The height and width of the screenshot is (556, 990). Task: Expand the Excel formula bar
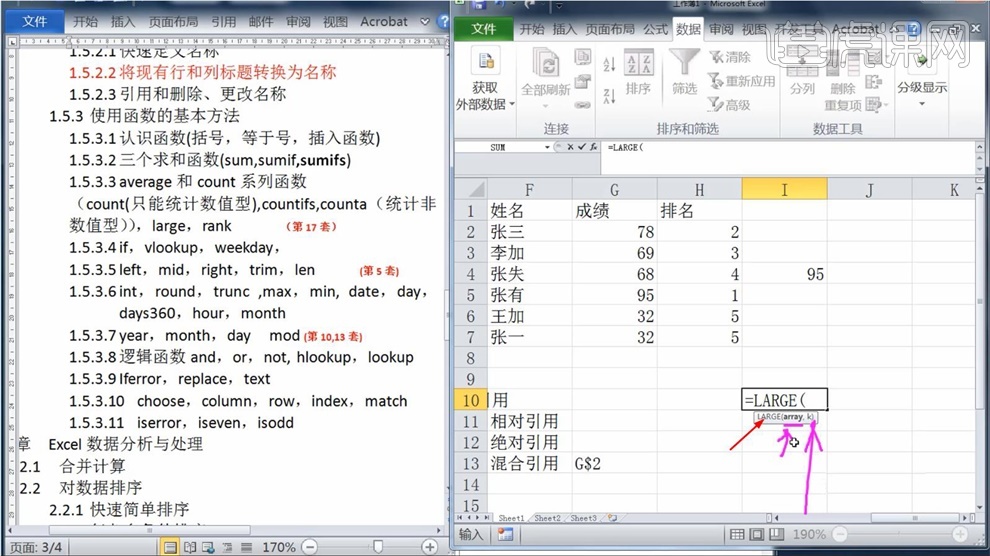pos(979,148)
